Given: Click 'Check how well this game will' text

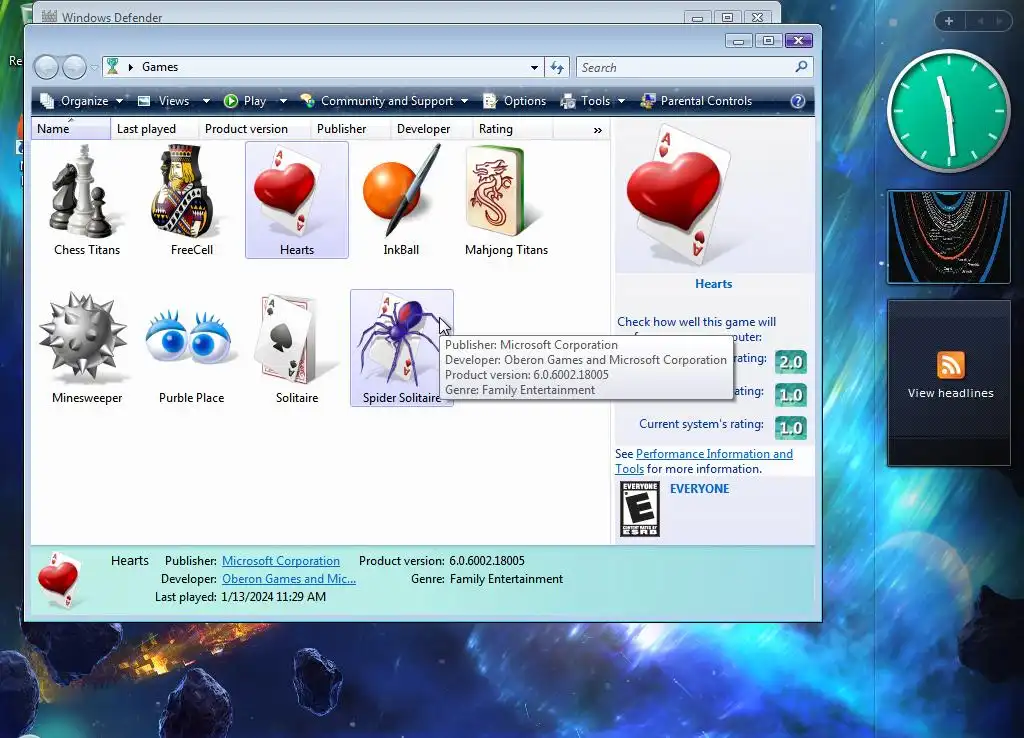Looking at the screenshot, I should point(696,322).
